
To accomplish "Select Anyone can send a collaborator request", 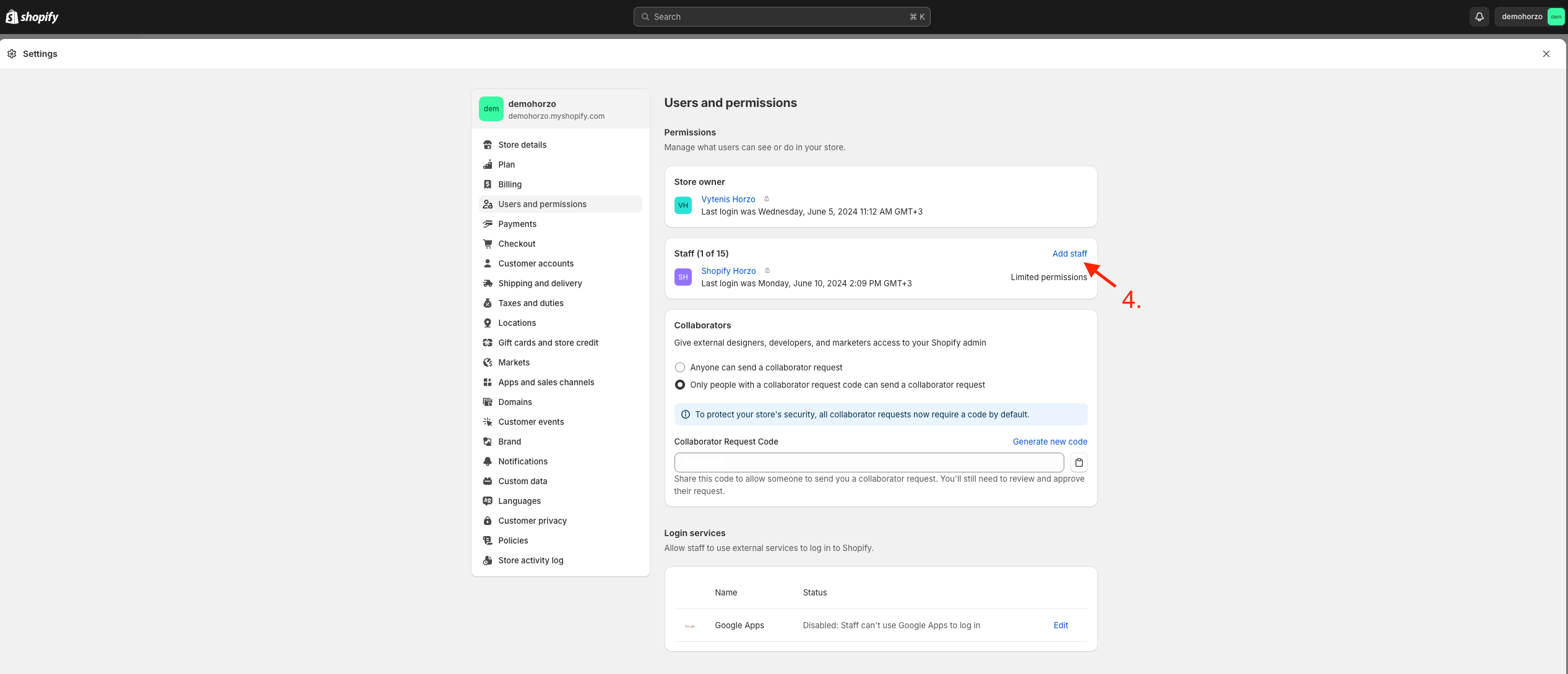I will (680, 367).
